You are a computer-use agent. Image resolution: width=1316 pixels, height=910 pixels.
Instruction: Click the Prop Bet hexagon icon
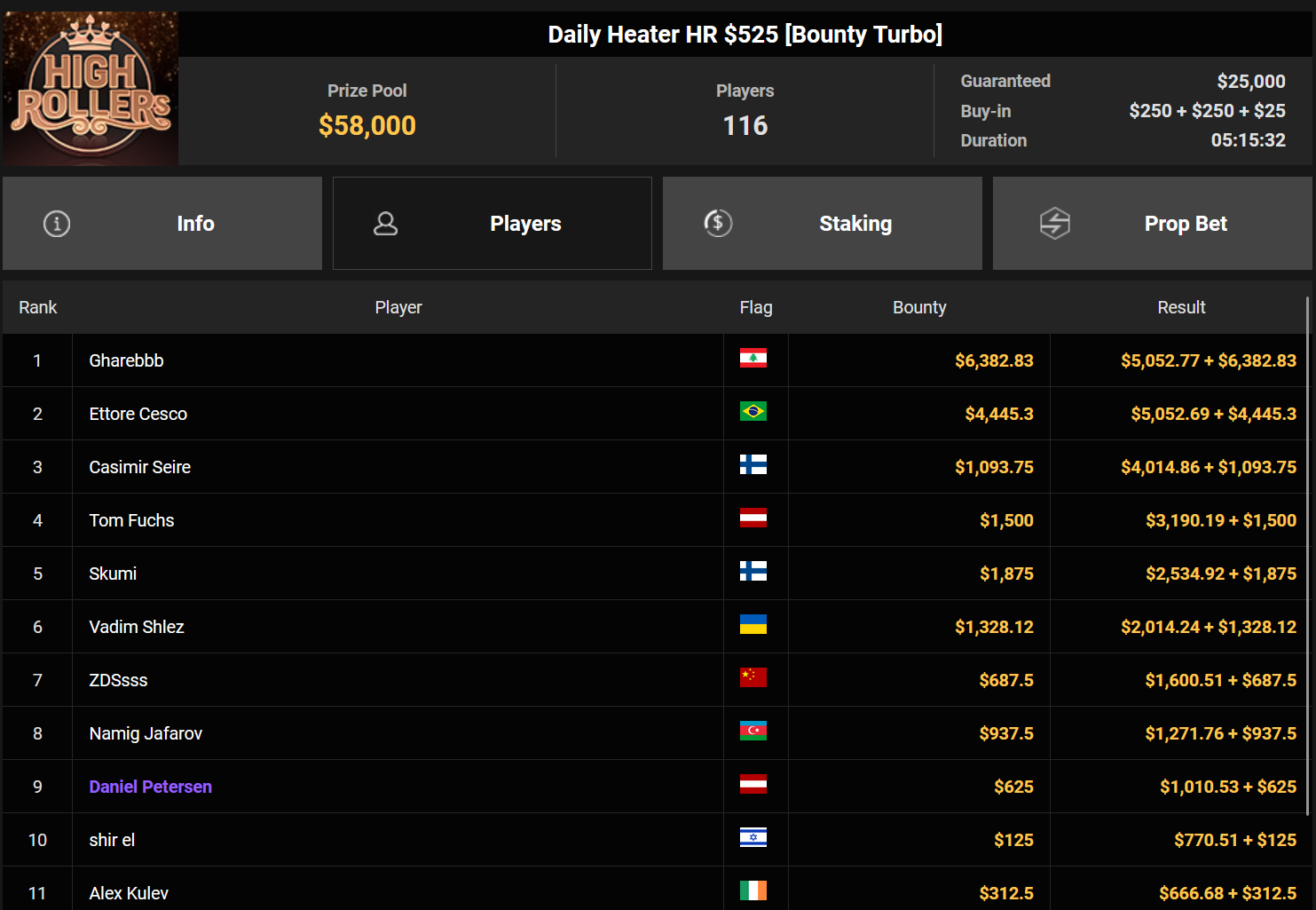pos(1054,224)
